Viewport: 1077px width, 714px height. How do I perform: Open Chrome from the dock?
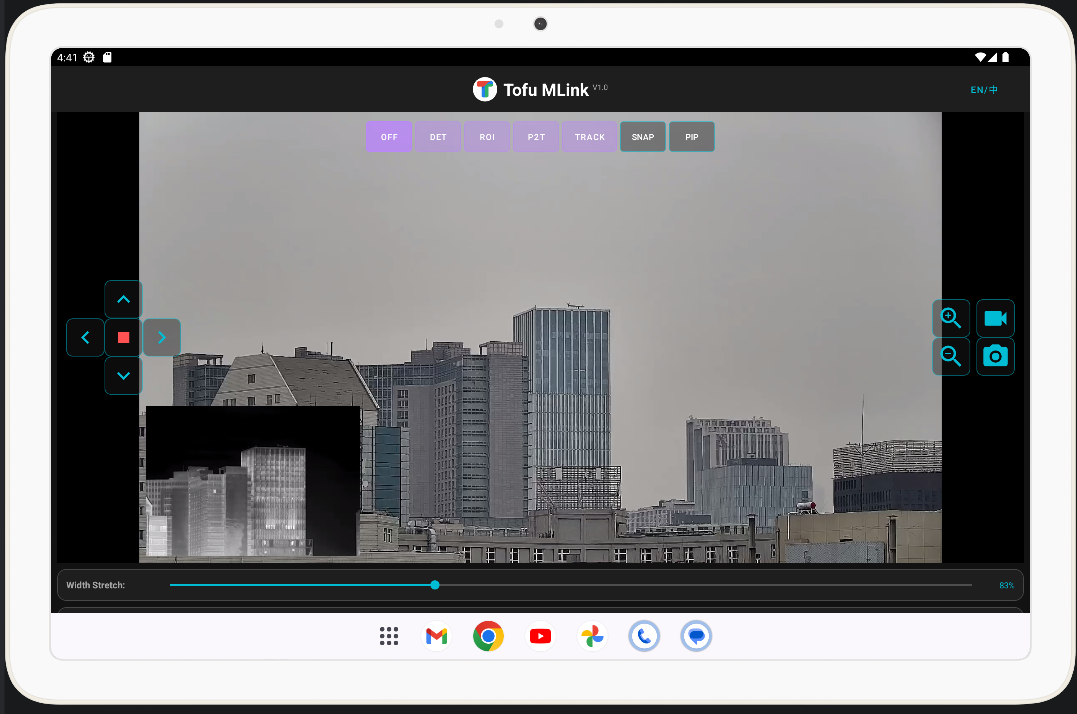coord(488,636)
